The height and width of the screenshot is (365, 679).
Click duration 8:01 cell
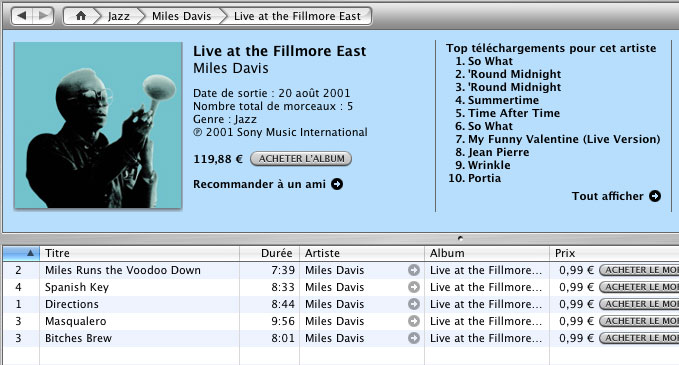pyautogui.click(x=283, y=338)
